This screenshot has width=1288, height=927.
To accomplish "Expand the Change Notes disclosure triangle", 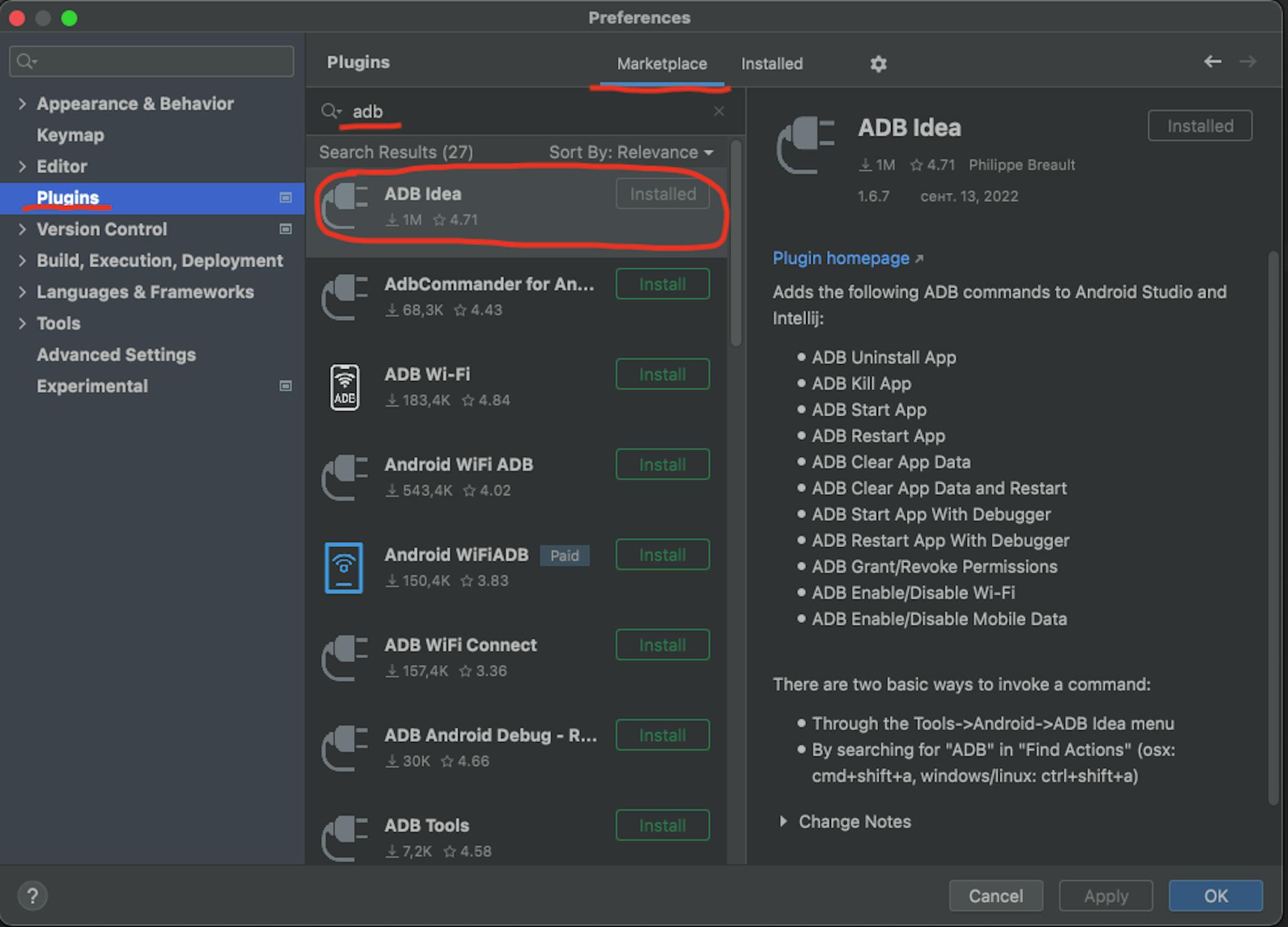I will [x=783, y=821].
